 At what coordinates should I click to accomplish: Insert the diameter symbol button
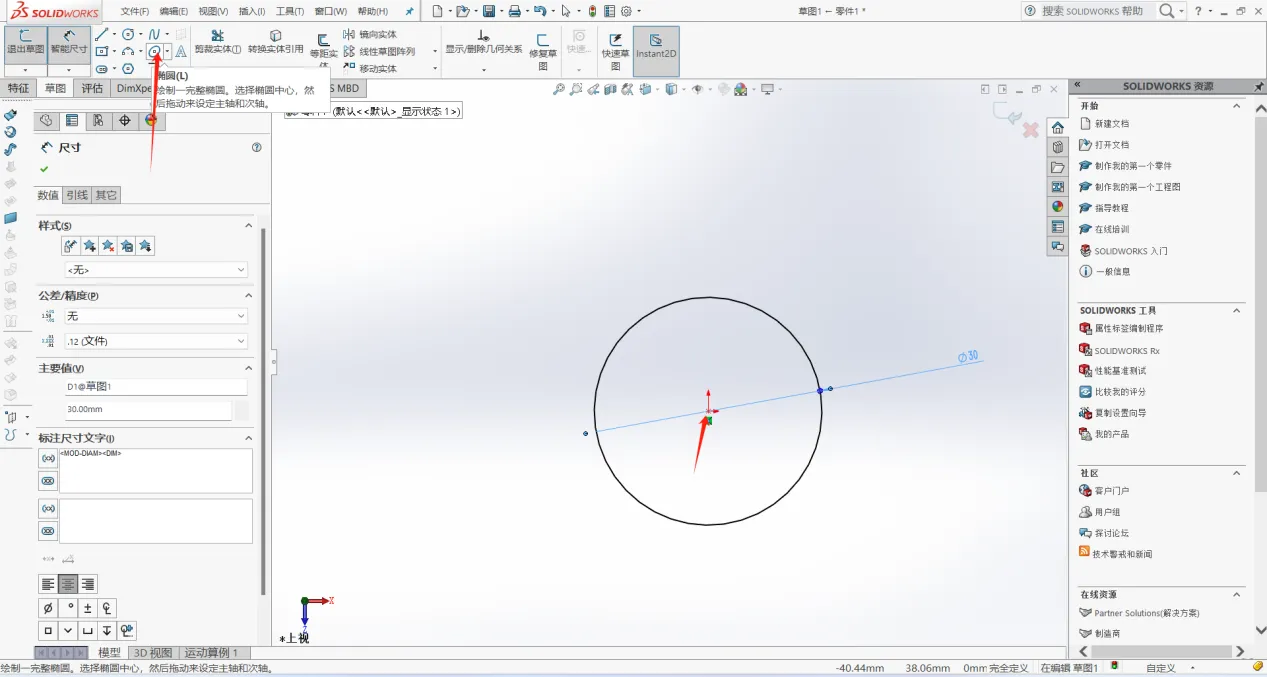47,608
